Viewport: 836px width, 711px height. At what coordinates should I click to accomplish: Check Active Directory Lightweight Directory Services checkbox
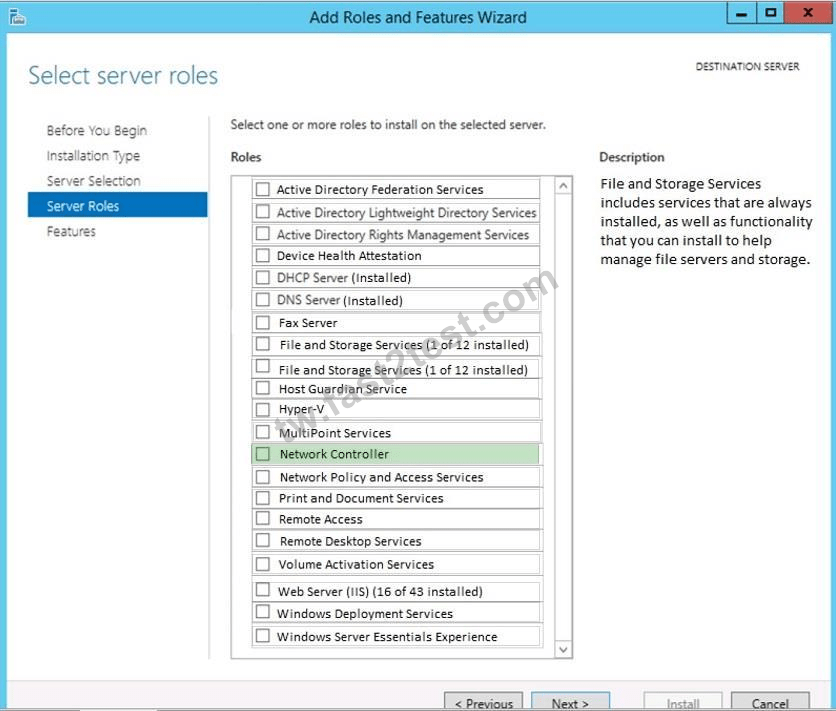(263, 212)
